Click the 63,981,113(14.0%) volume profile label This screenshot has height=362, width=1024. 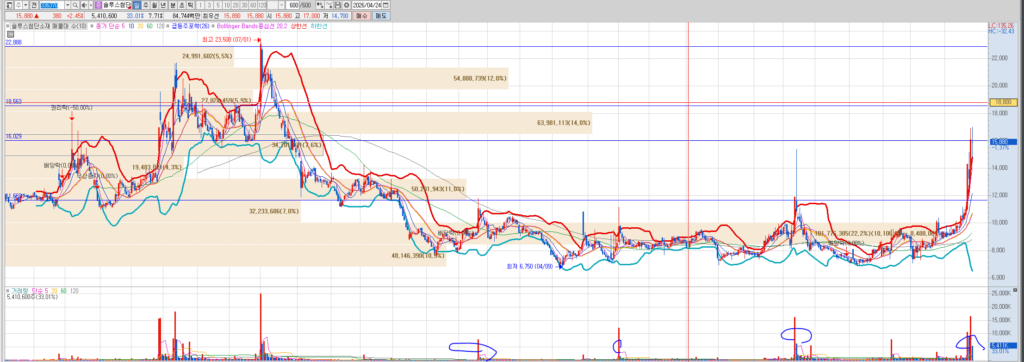tap(564, 122)
